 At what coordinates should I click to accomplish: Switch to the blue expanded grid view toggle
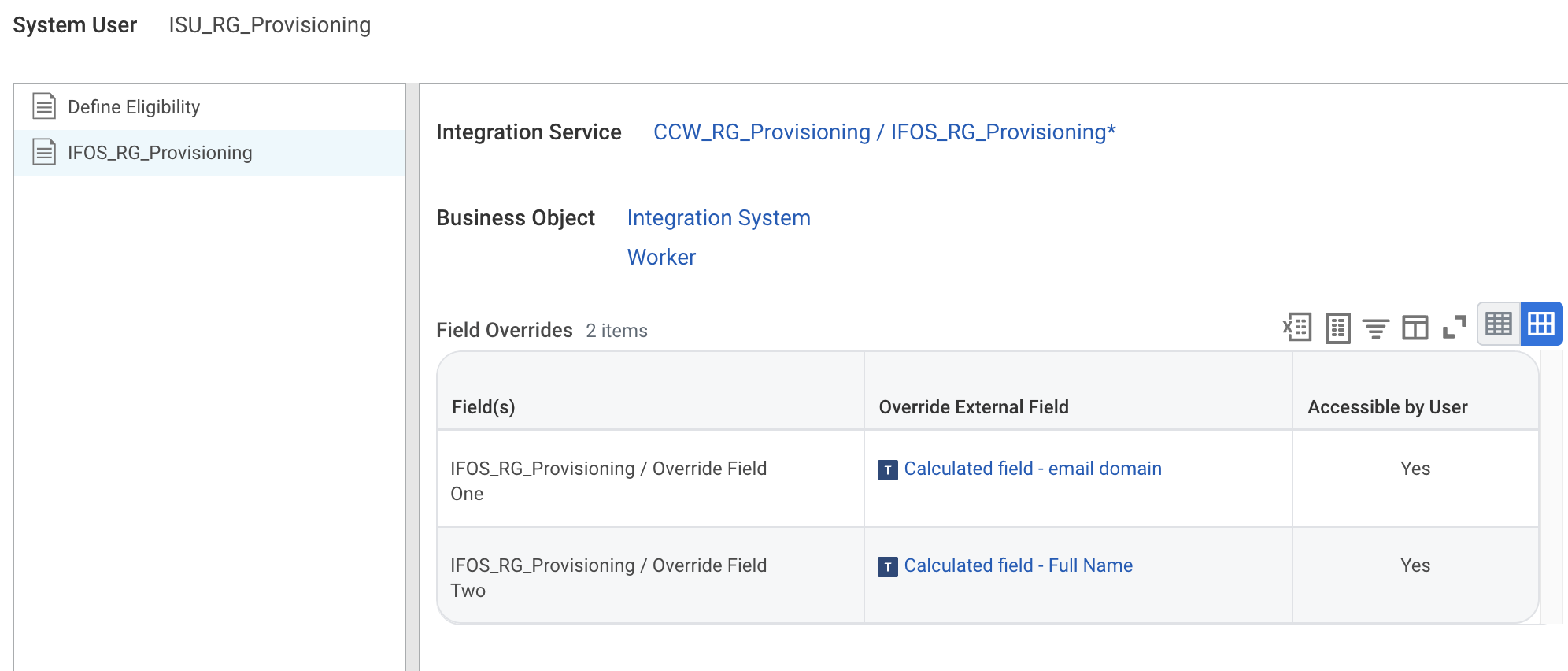coord(1541,324)
